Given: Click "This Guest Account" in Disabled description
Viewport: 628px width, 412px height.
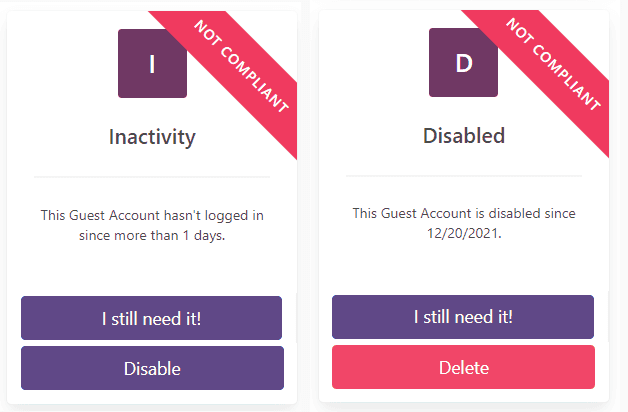Looking at the screenshot, I should (410, 213).
